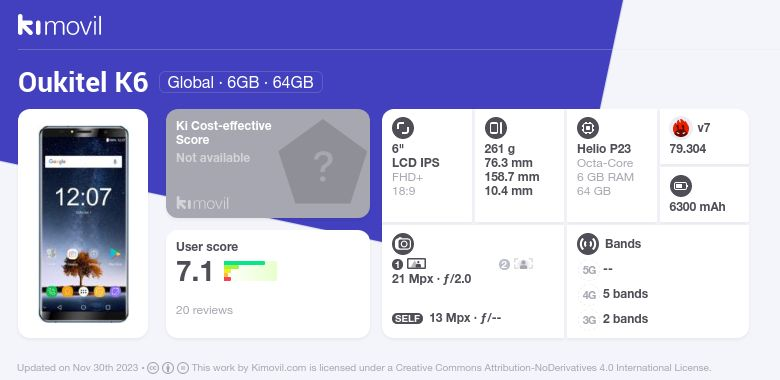Click the Global · 6GB · 64GB variant pill

click(x=241, y=82)
